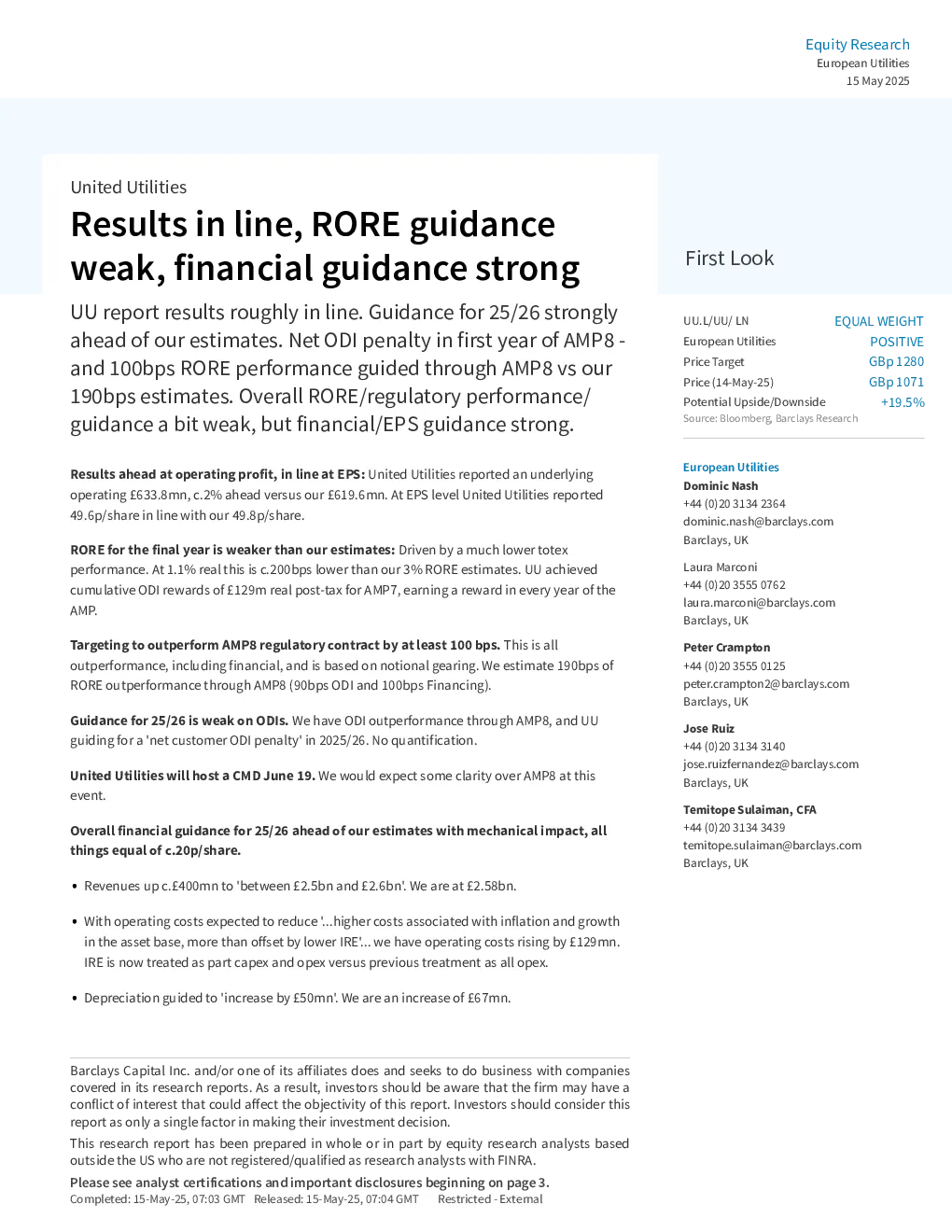Click laura.marconi@barclays.com email address
The image size is (952, 1232).
(x=759, y=603)
